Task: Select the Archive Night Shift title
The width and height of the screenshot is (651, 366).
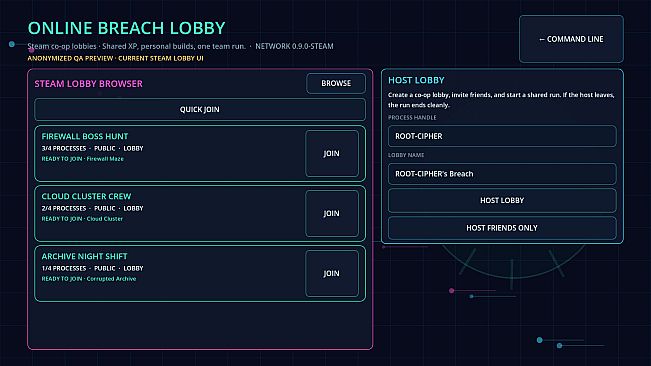Action: point(84,256)
